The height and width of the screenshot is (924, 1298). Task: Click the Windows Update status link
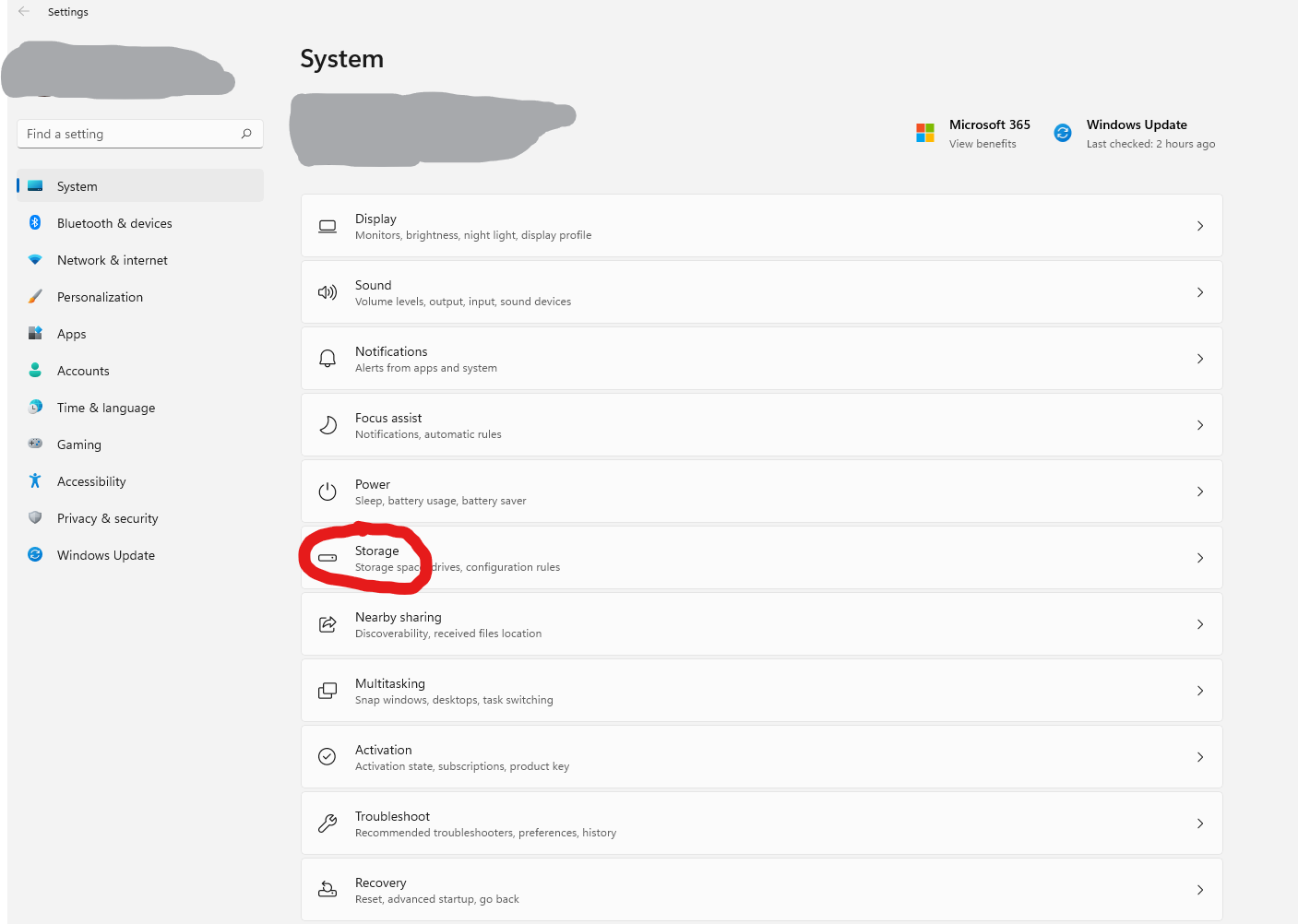tap(1151, 144)
